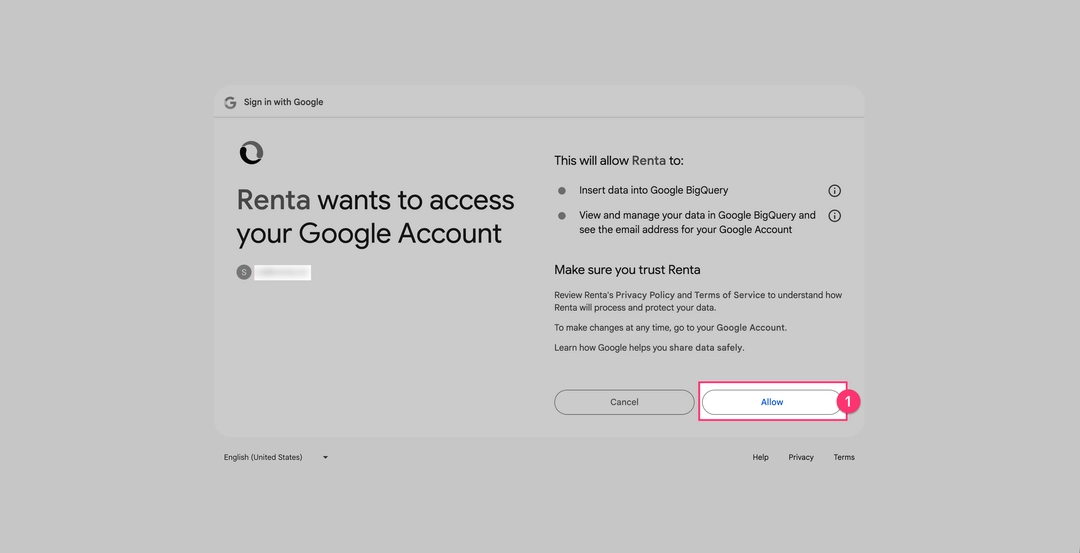Click the Google G logo in header
1080x553 pixels.
[230, 103]
